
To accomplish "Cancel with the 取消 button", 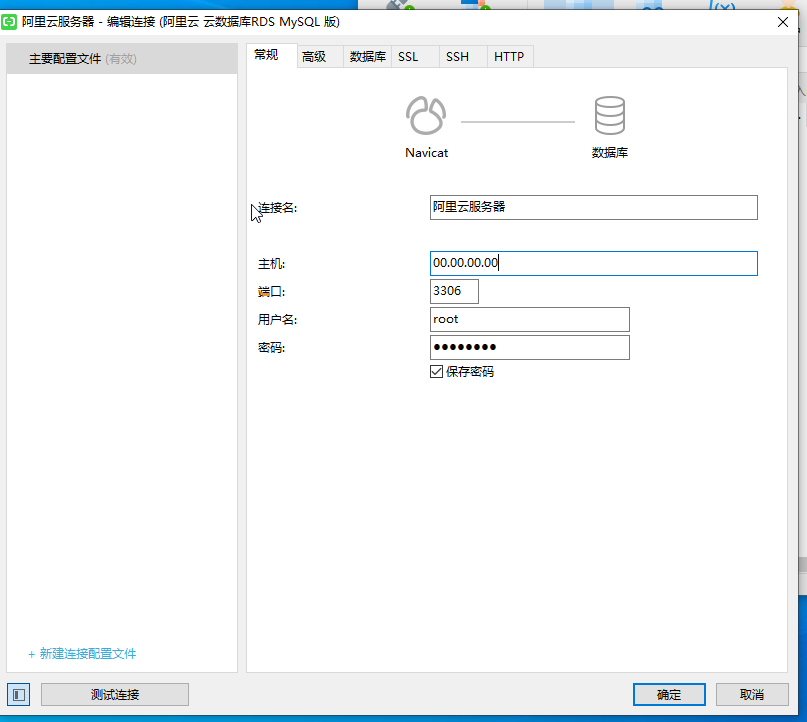I will (x=752, y=695).
